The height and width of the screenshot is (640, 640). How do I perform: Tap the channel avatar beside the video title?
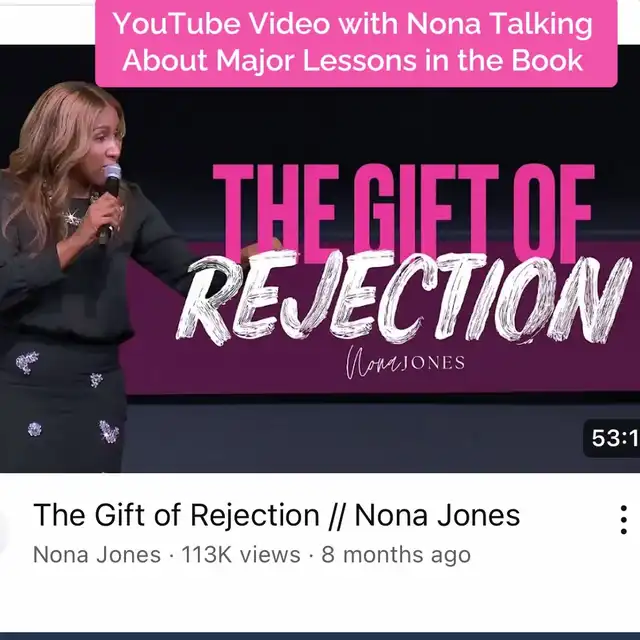3,531
